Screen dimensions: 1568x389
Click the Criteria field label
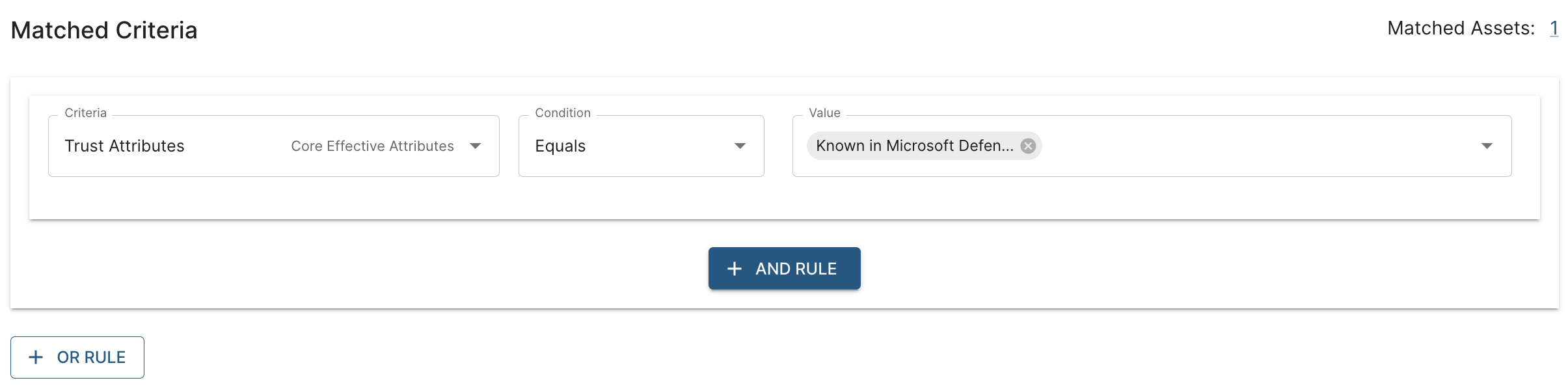coord(85,113)
